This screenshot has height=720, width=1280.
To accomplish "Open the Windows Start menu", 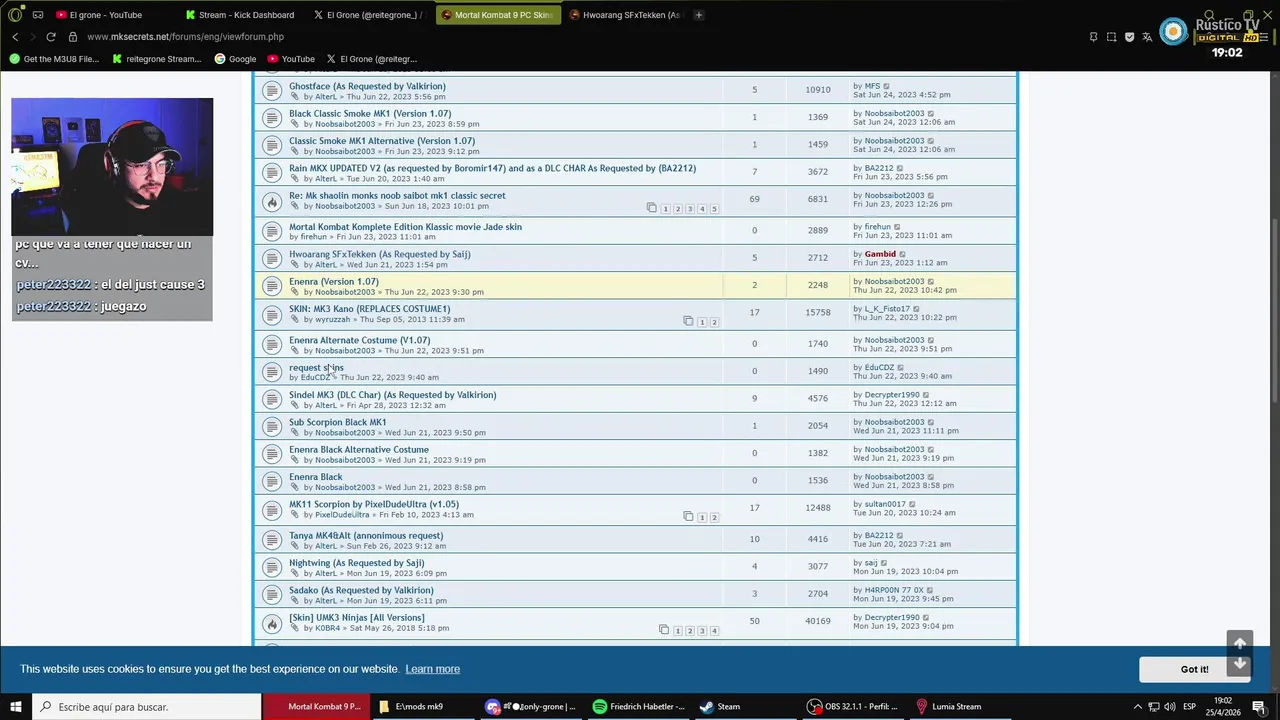I will coord(16,707).
